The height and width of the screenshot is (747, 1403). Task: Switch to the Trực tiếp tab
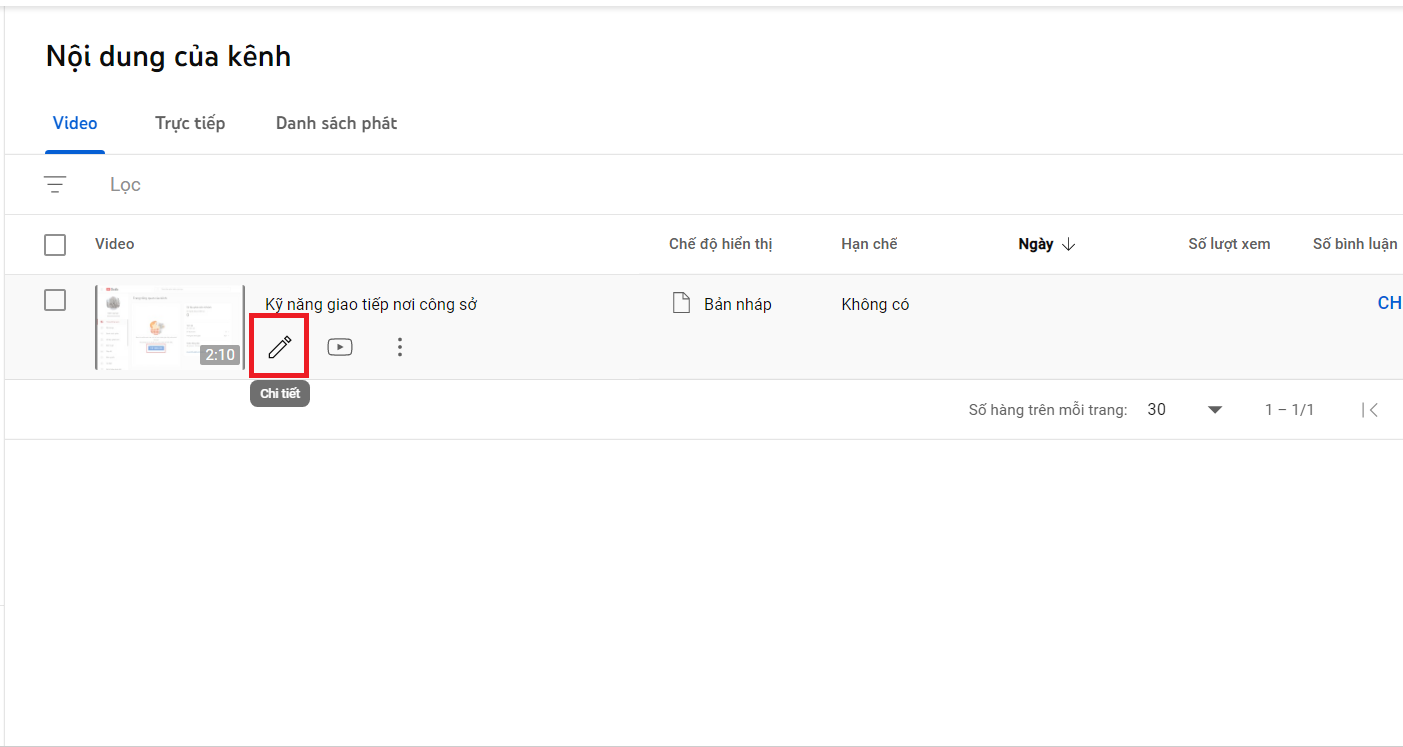(190, 123)
